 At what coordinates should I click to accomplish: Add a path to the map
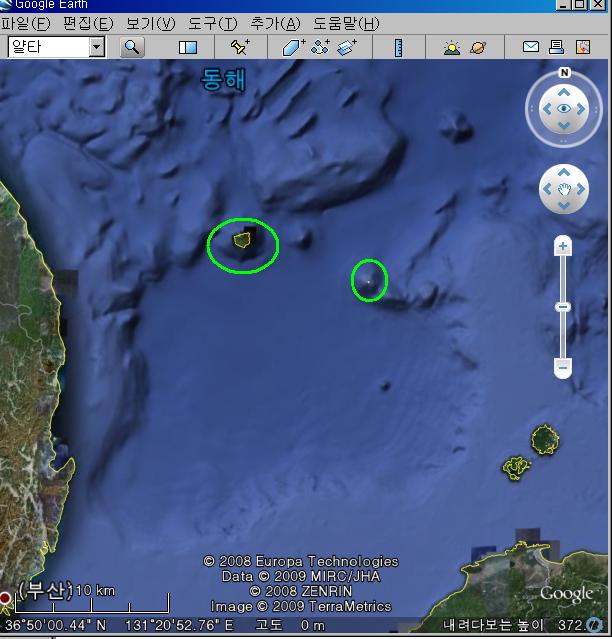tap(320, 47)
